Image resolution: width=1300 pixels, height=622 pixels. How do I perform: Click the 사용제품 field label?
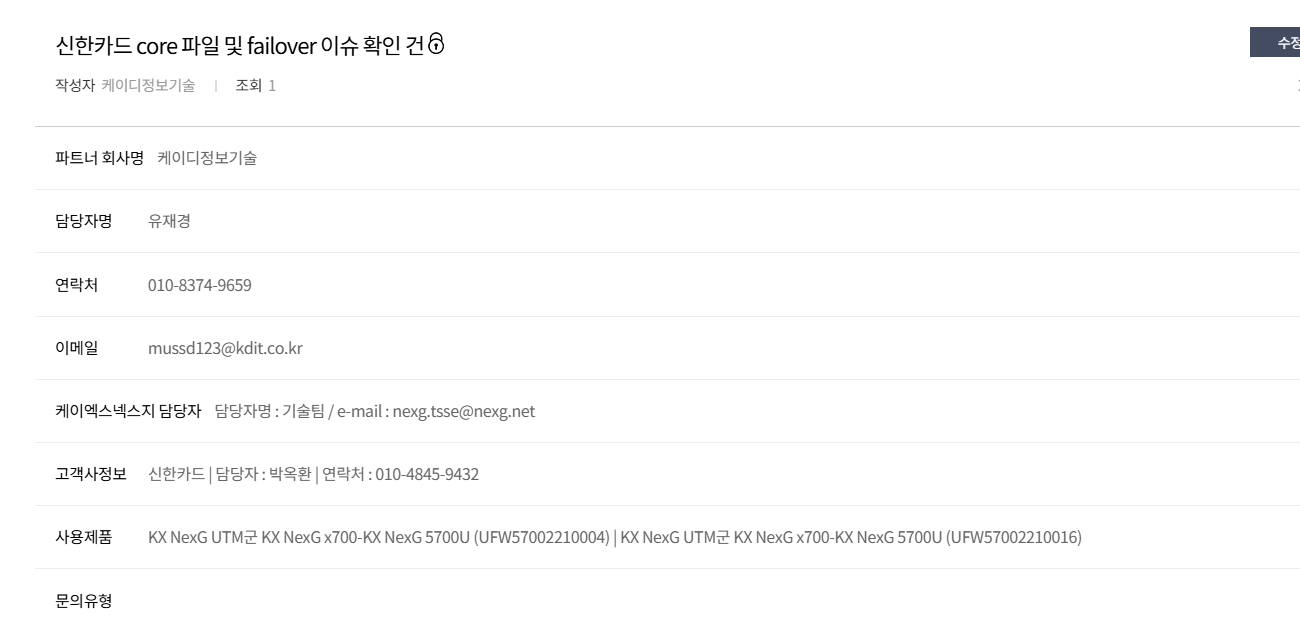[x=83, y=537]
